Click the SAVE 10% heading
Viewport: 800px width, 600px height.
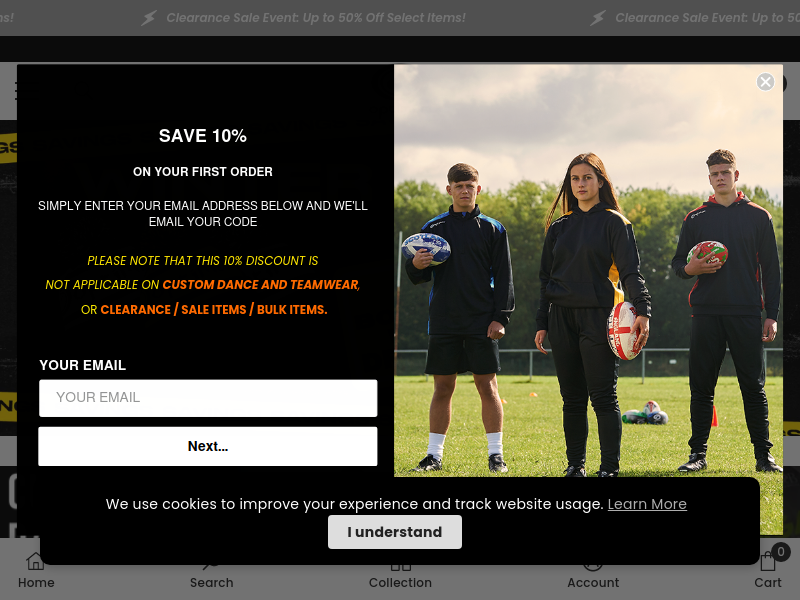point(203,136)
